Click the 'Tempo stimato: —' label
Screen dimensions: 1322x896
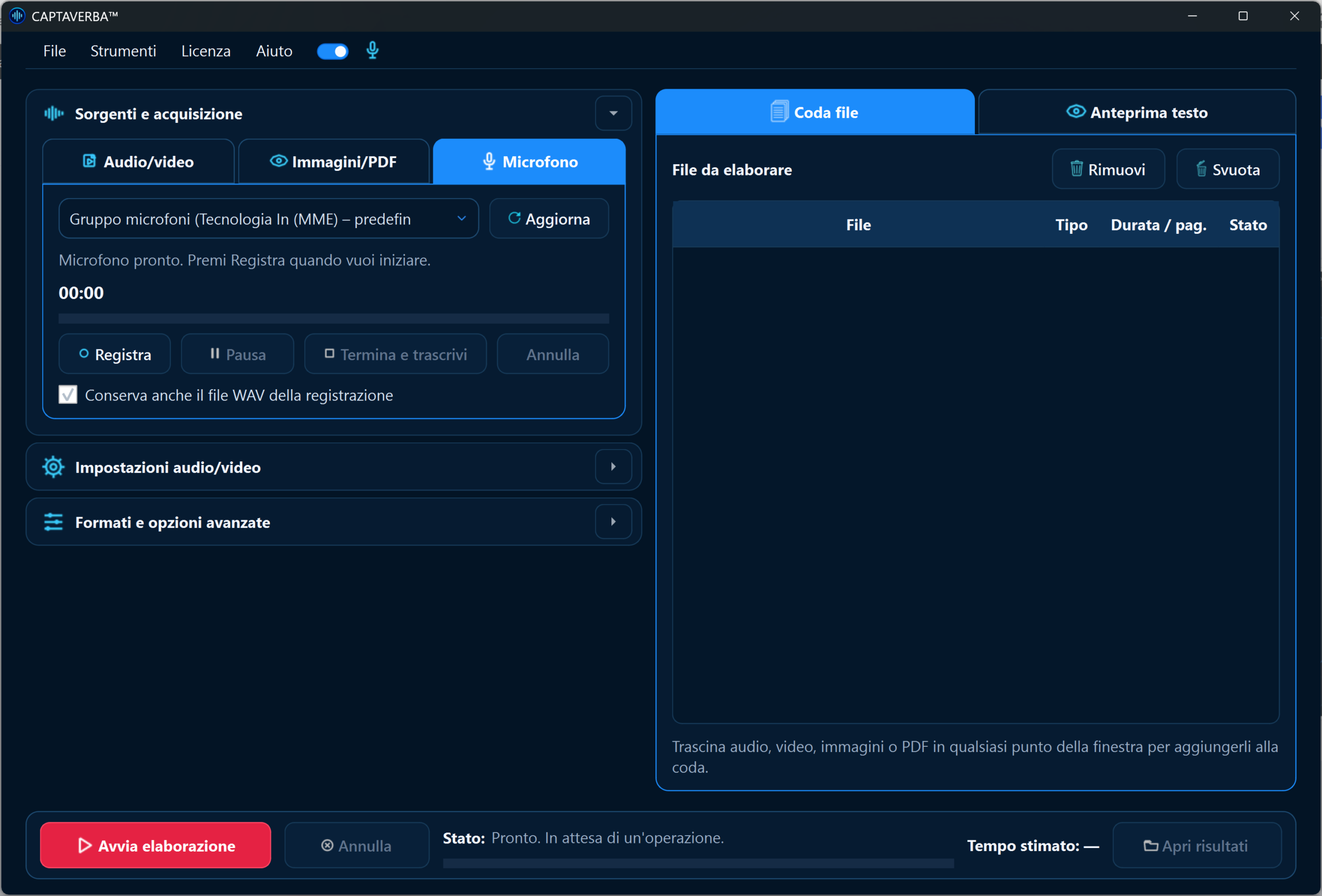[1032, 845]
